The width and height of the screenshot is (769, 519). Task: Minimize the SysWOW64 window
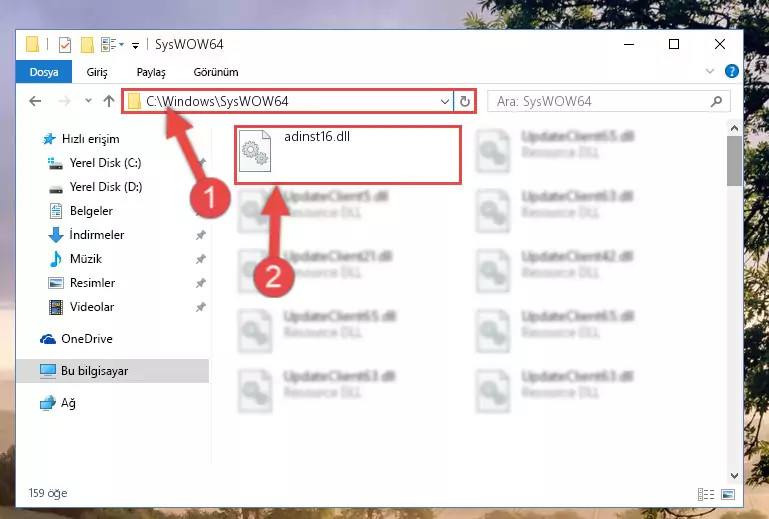629,45
